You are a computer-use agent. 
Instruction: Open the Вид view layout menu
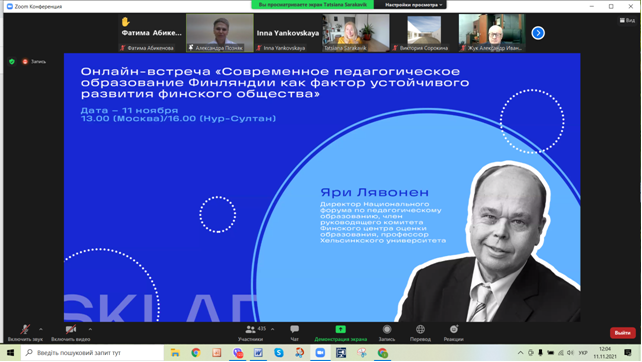coord(627,20)
